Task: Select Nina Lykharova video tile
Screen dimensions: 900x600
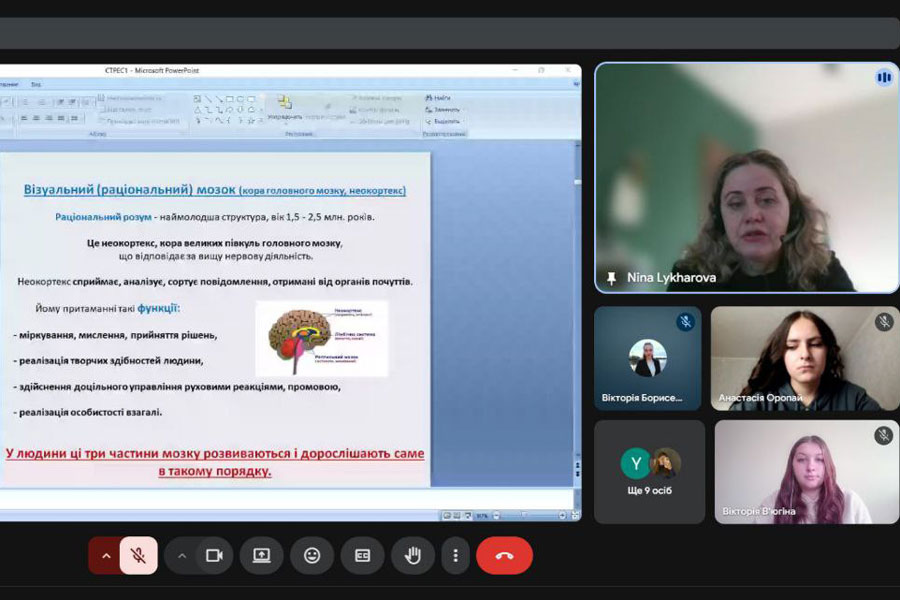Action: (x=746, y=177)
